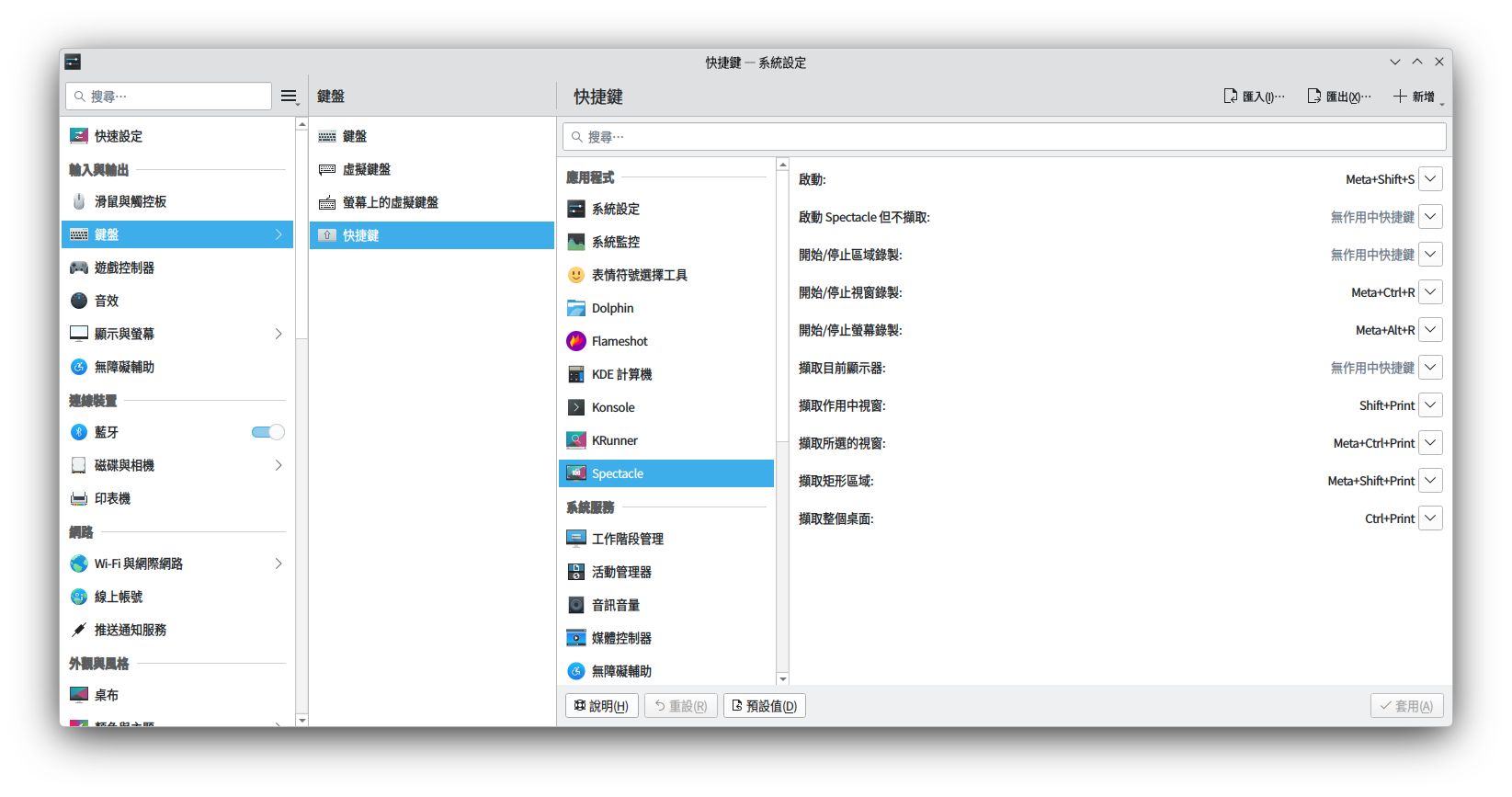The image size is (1512, 797).
Task: Toggle the 藍牙 Bluetooth switch
Action: pos(268,432)
